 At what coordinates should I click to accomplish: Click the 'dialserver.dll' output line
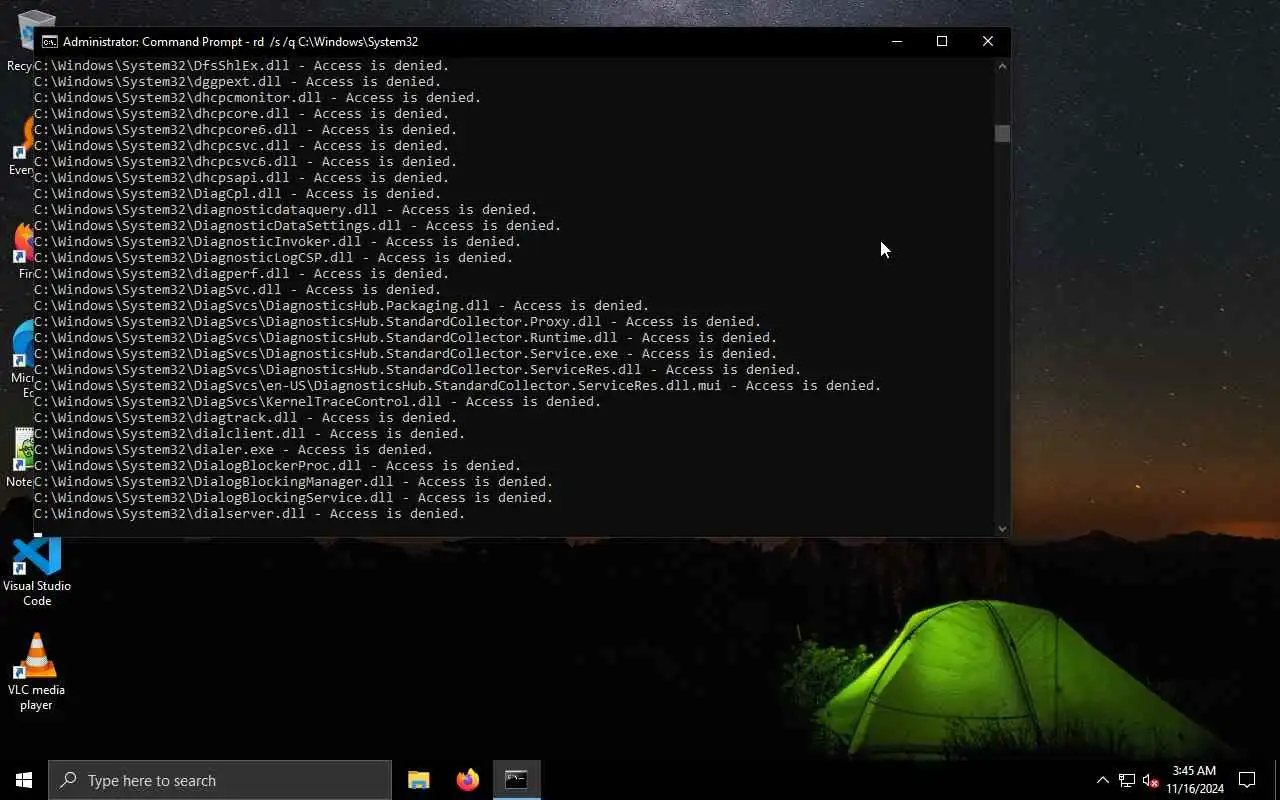(249, 513)
